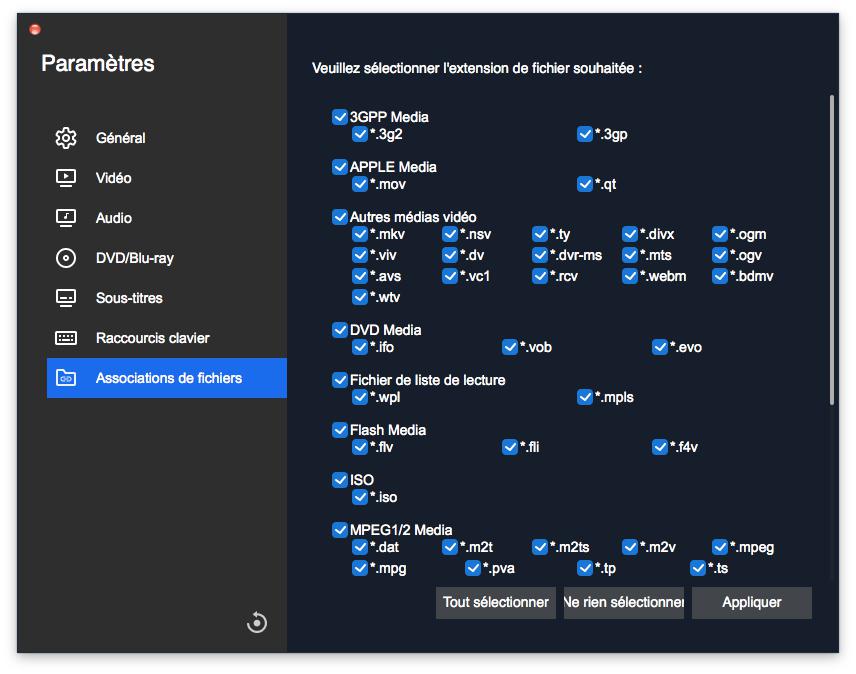Click the Vidéo screen icon
856x674 pixels.
pos(66,178)
